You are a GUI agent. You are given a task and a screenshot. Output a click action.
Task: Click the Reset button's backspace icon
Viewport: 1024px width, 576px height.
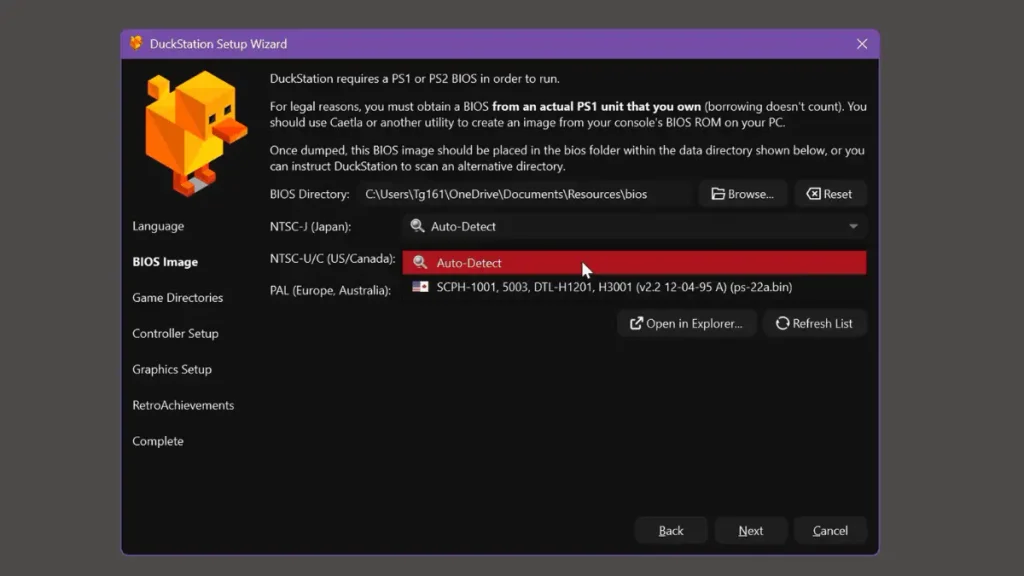tap(813, 194)
